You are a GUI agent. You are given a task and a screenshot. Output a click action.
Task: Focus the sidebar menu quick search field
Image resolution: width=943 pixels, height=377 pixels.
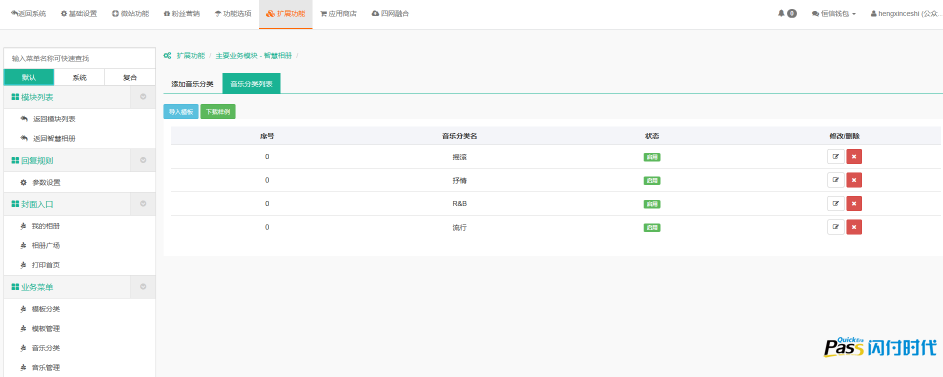[x=79, y=58]
